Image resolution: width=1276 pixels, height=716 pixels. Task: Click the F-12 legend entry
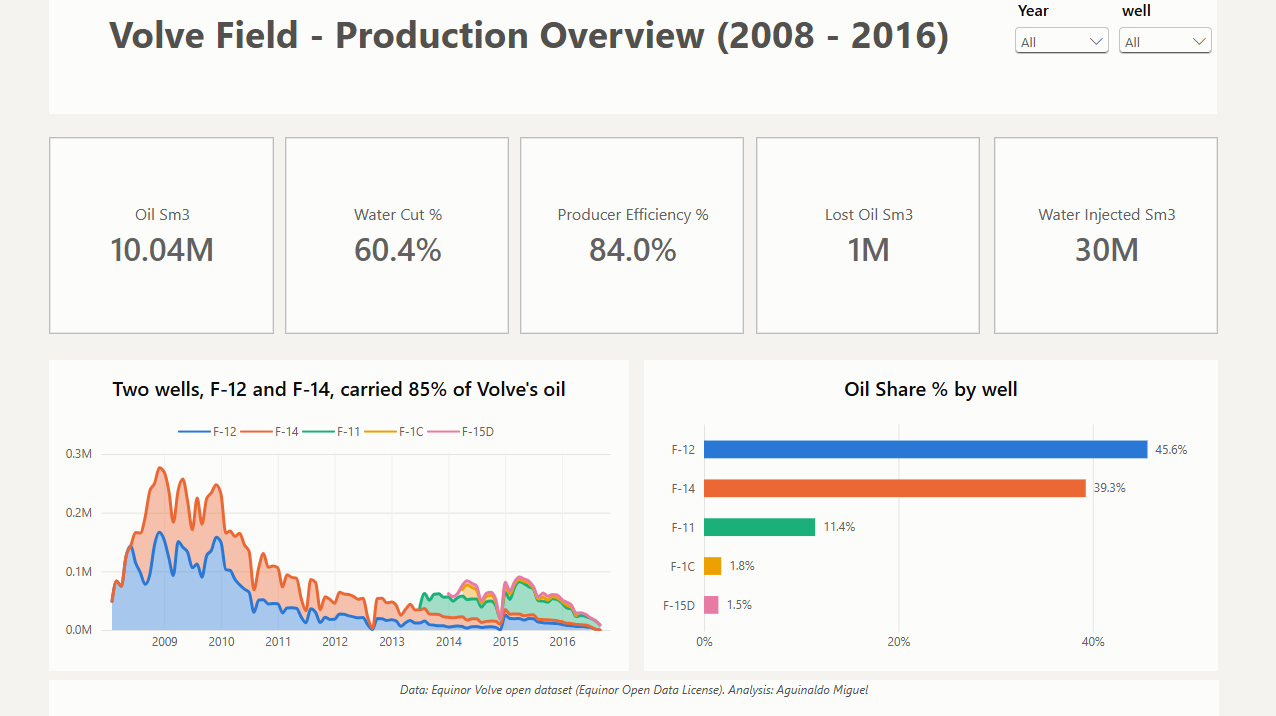pos(208,432)
